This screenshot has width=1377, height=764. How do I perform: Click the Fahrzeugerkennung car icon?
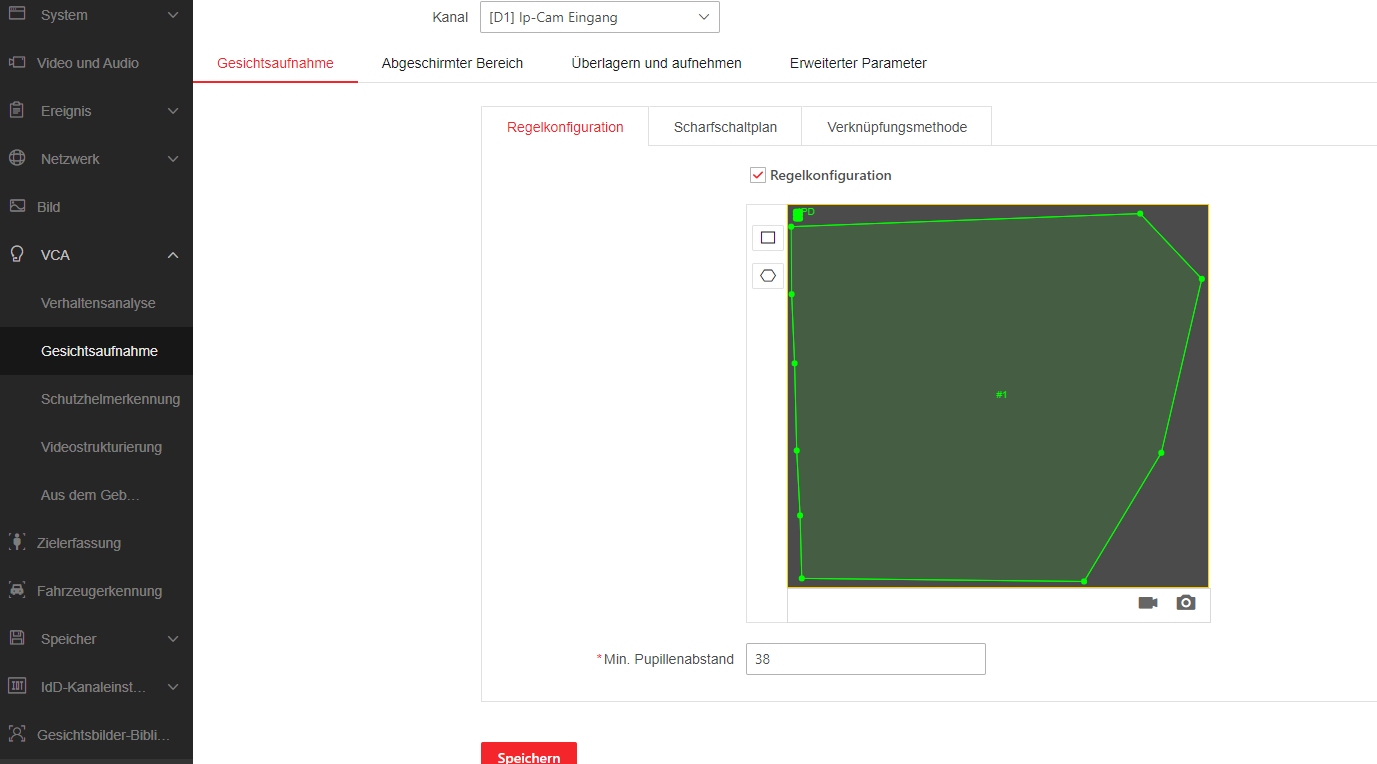point(17,591)
